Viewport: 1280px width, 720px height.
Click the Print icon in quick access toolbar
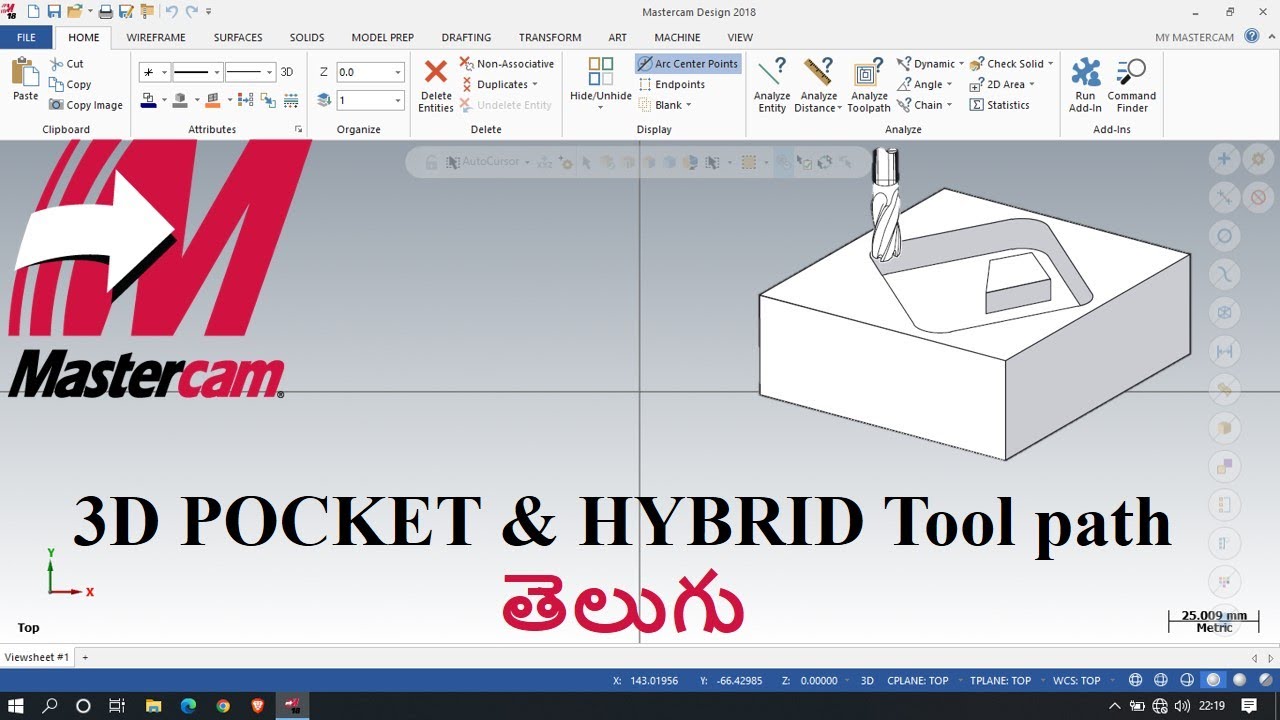point(105,12)
